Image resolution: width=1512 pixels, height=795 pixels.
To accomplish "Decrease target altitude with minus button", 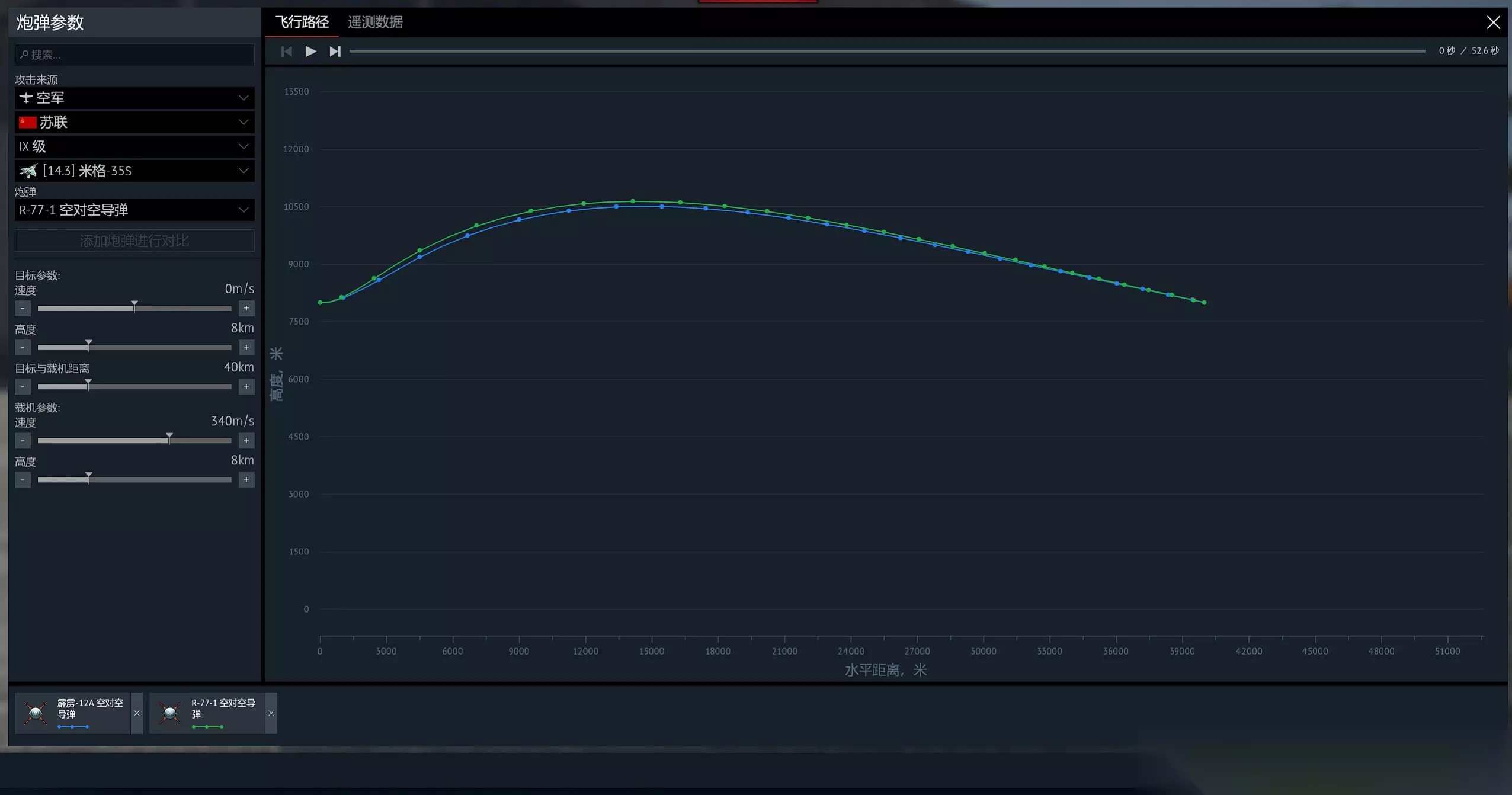I will (23, 348).
